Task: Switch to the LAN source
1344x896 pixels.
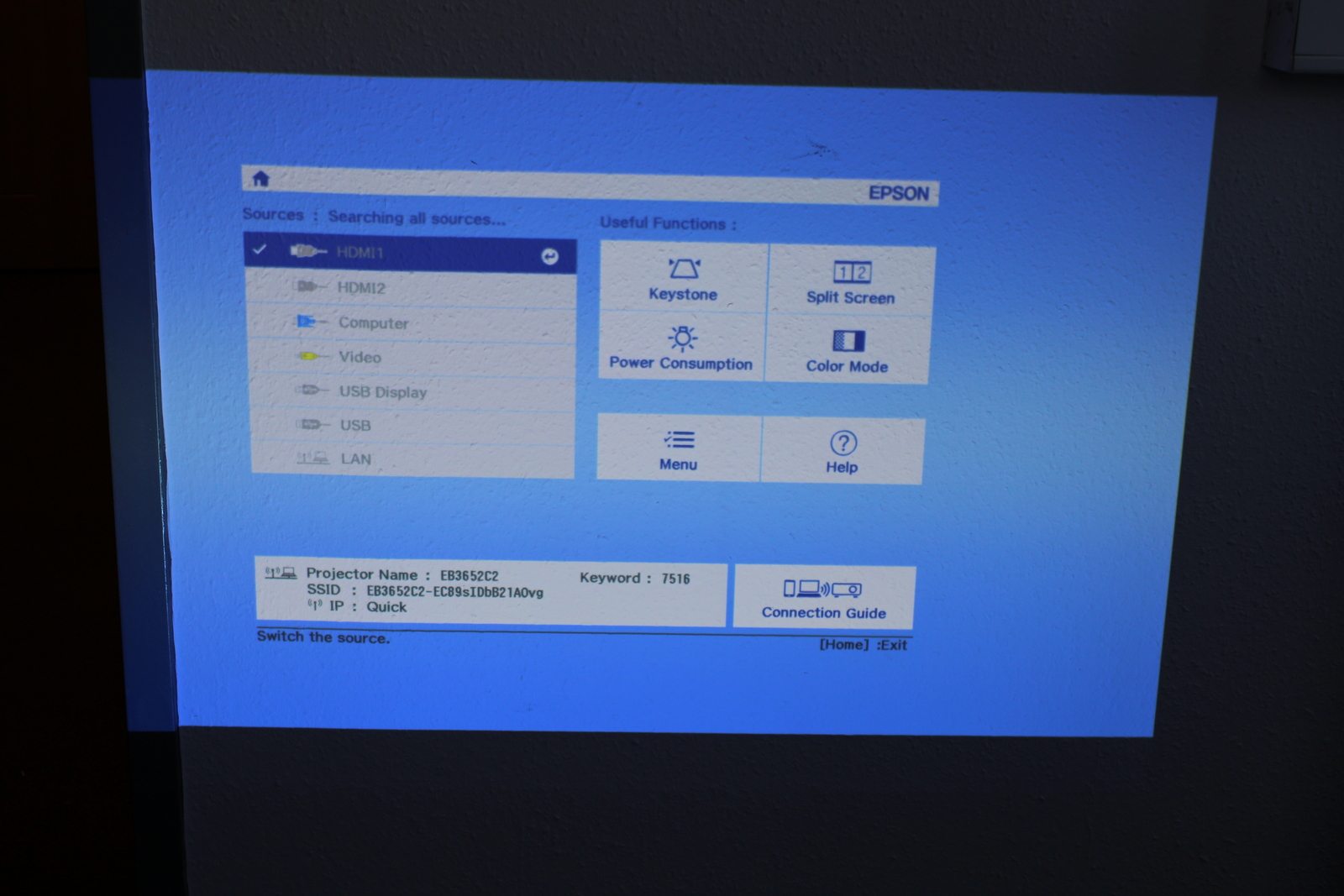Action: click(x=354, y=460)
